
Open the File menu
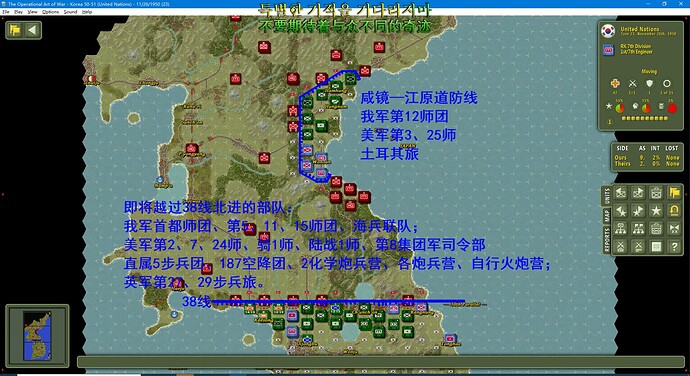point(6,12)
